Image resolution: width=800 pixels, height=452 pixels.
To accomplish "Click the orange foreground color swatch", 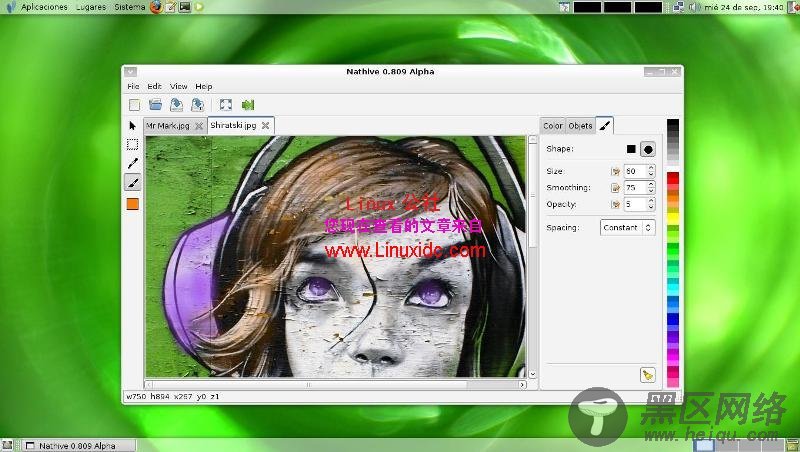I will (x=133, y=204).
